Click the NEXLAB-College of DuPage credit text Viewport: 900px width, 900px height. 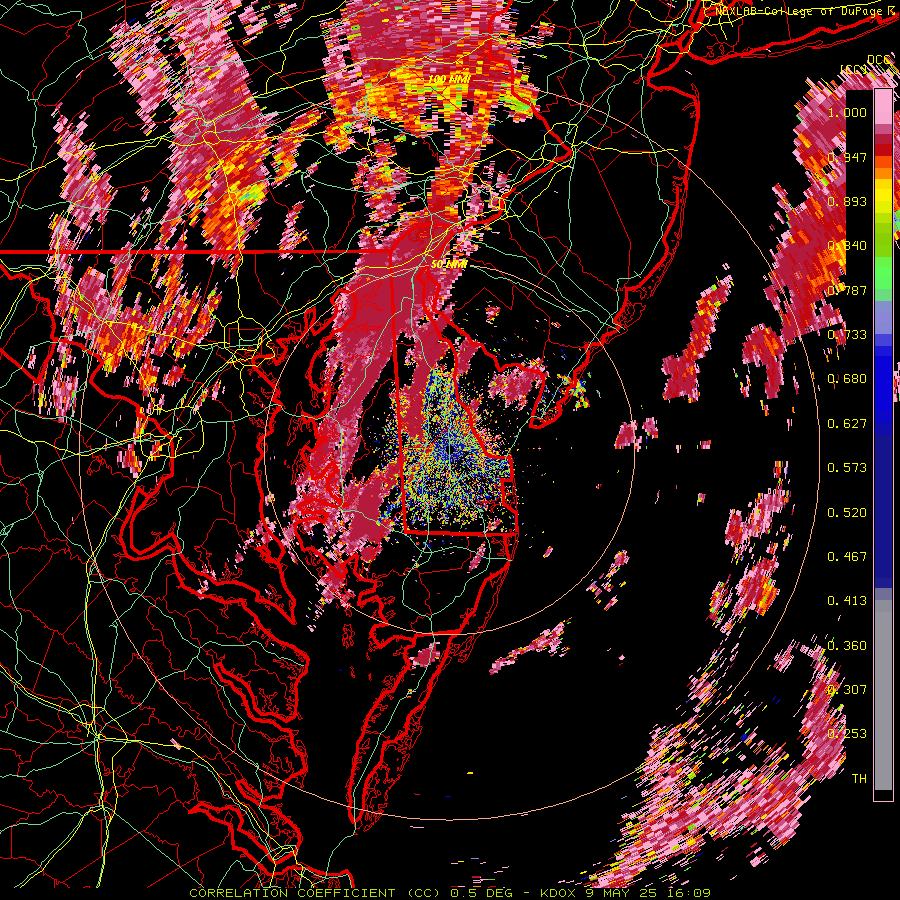tap(799, 11)
